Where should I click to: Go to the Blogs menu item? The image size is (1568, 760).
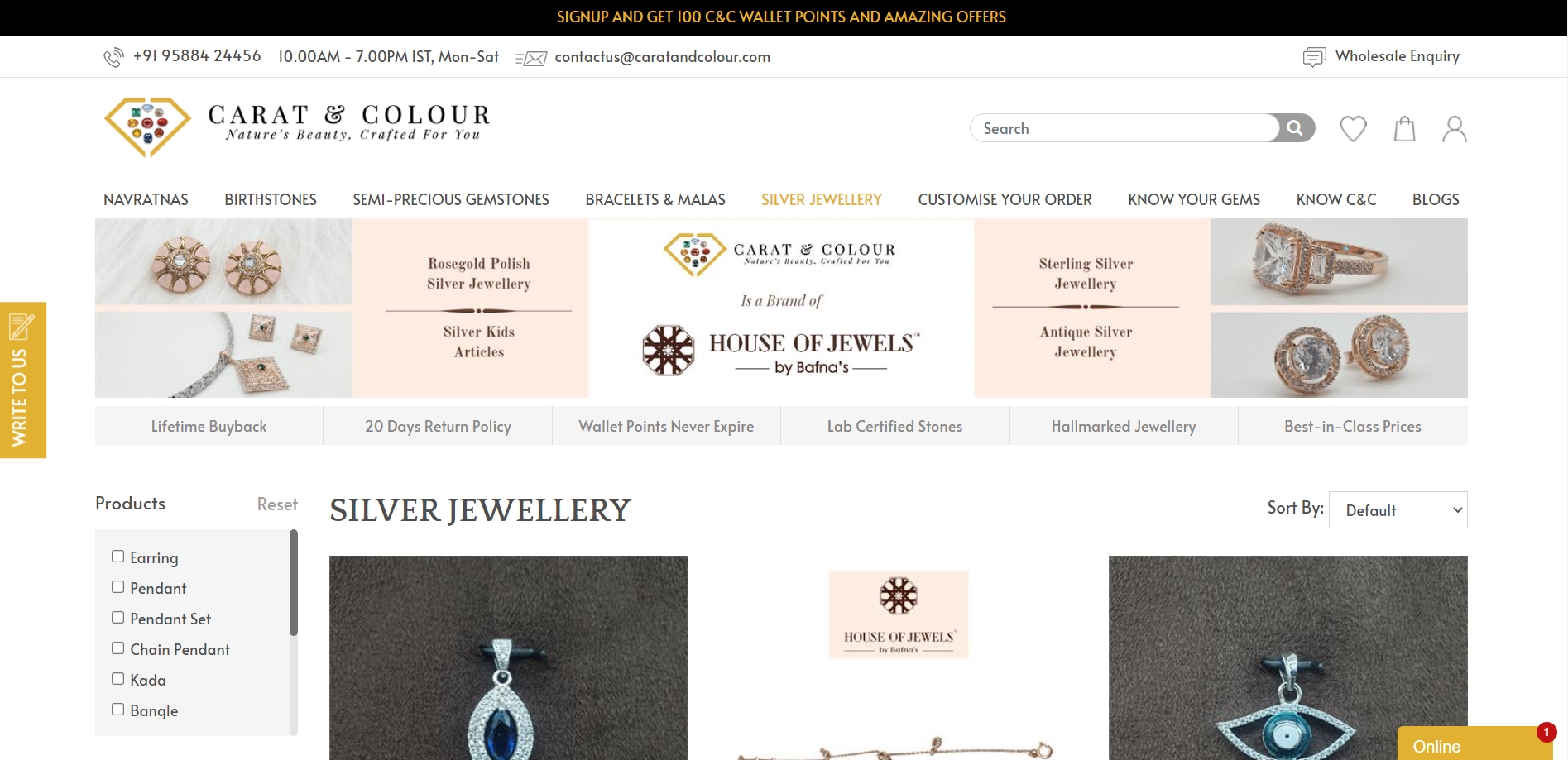click(x=1436, y=199)
